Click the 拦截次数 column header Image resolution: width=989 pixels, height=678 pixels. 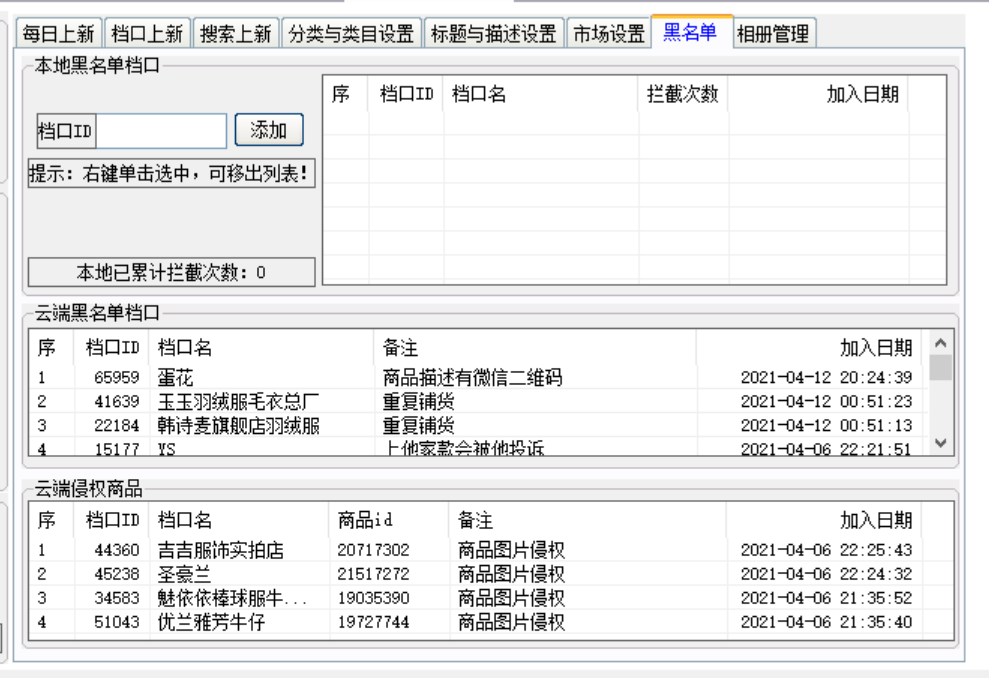click(x=683, y=95)
